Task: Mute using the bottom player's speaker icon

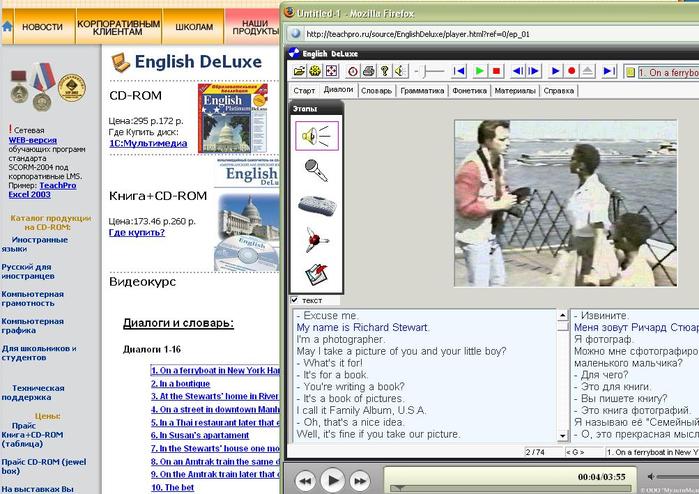Action: pyautogui.click(x=651, y=477)
